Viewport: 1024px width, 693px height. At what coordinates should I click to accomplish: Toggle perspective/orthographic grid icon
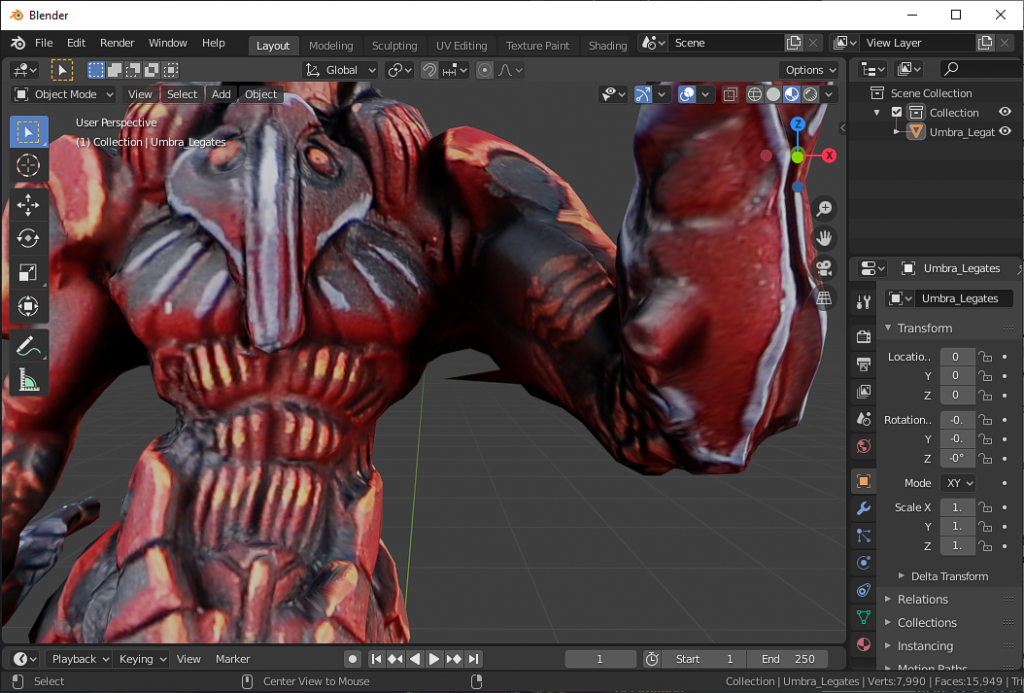(x=825, y=298)
